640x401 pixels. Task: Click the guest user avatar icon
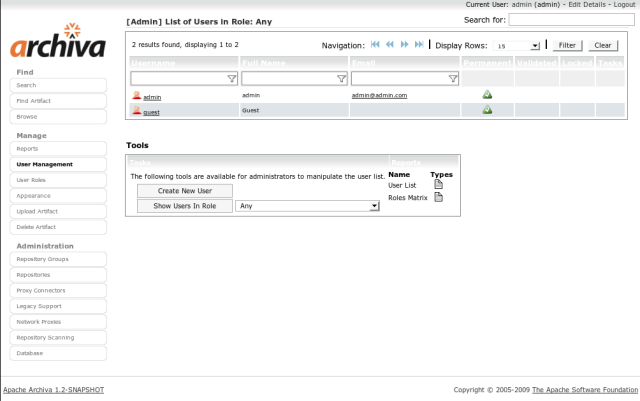[137, 111]
